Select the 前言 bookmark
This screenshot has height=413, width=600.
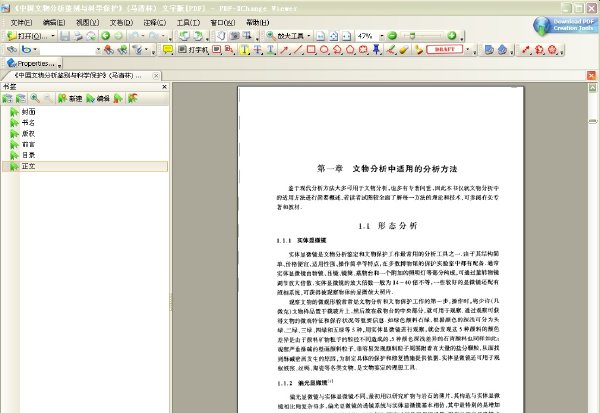coord(28,144)
